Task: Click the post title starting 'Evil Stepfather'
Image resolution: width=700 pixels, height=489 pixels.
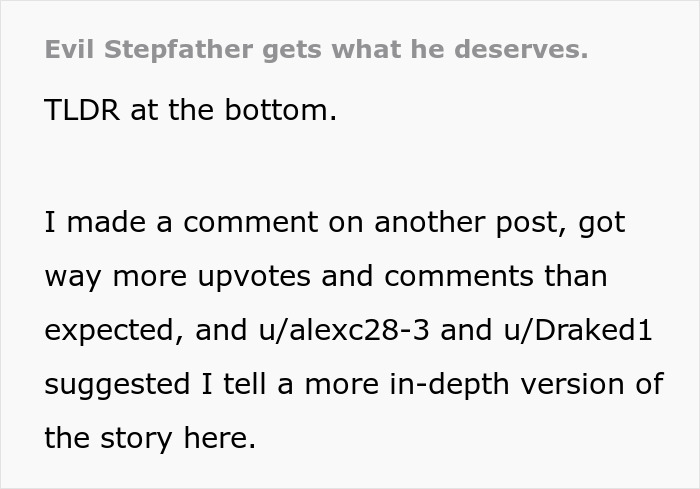Action: [316, 49]
